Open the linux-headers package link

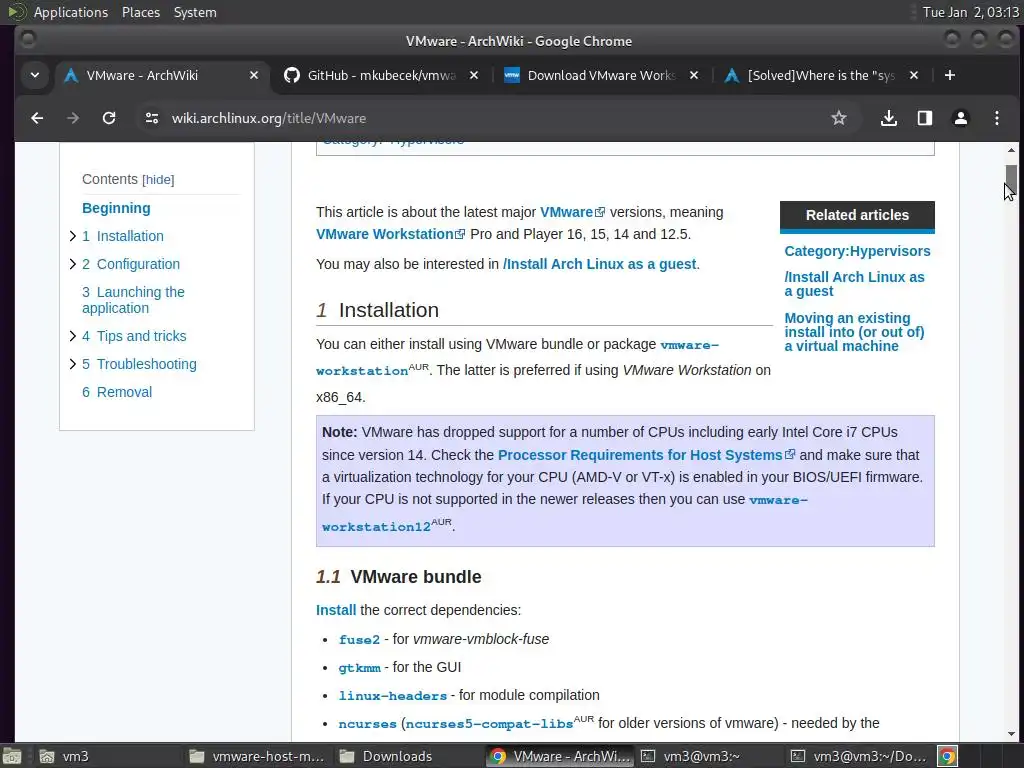392,696
